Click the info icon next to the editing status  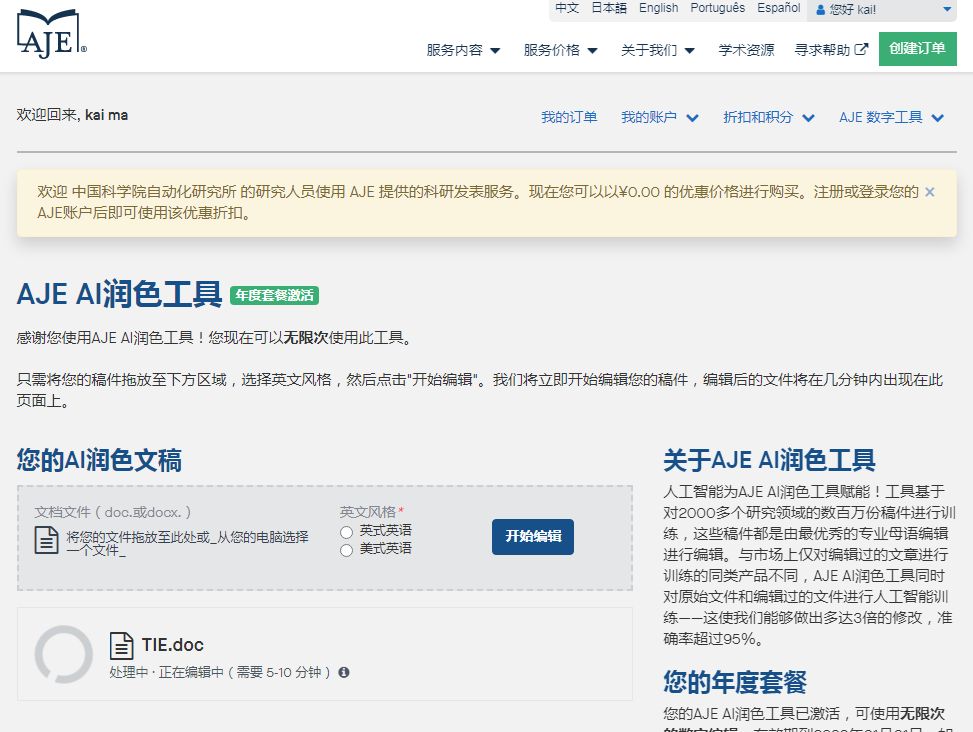(x=343, y=673)
